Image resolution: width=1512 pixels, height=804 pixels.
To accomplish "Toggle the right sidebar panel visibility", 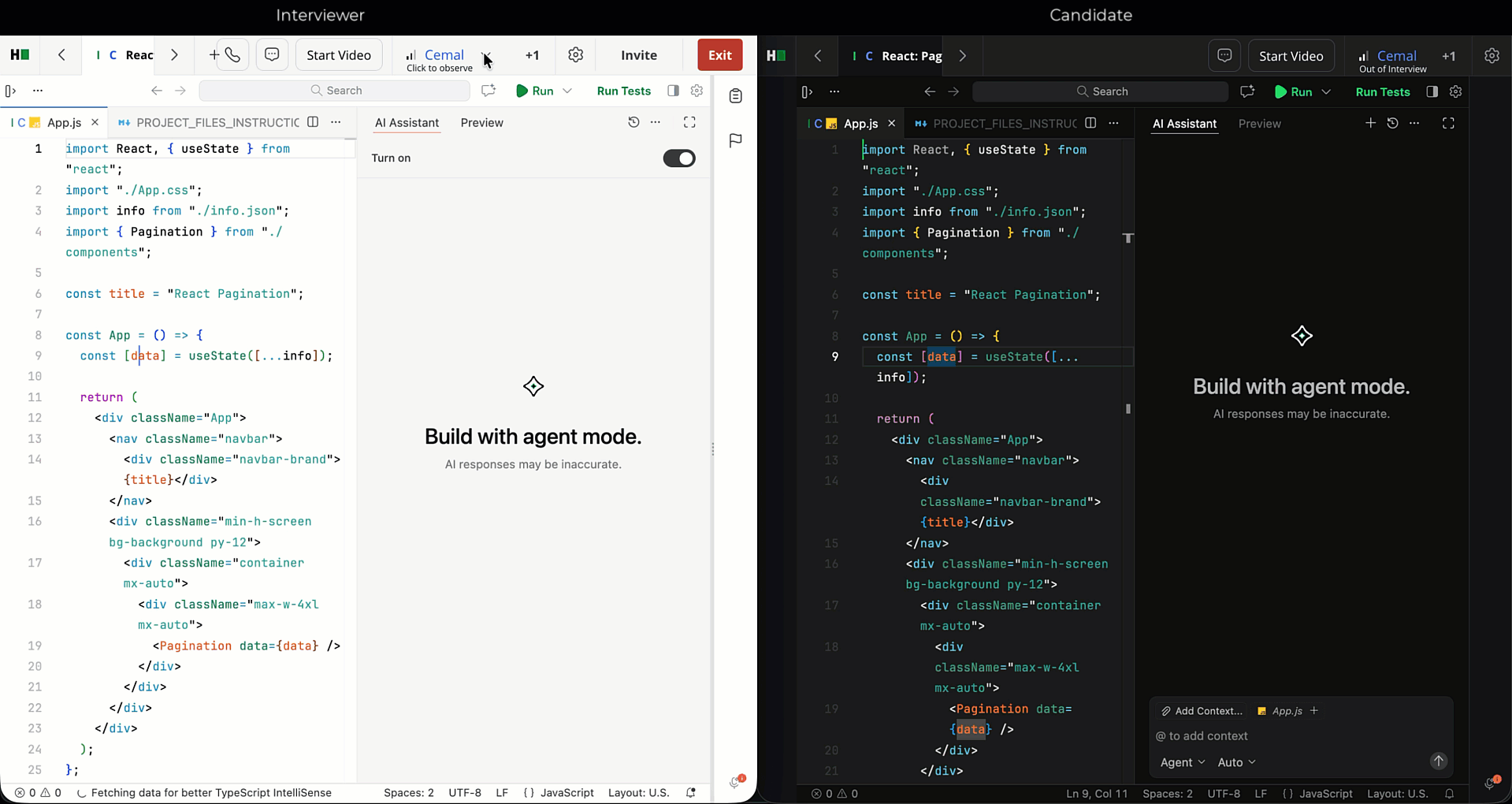I will pos(674,91).
